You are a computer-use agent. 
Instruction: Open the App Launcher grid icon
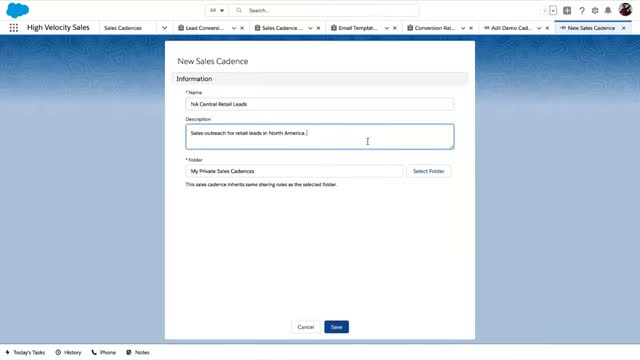[13, 28]
